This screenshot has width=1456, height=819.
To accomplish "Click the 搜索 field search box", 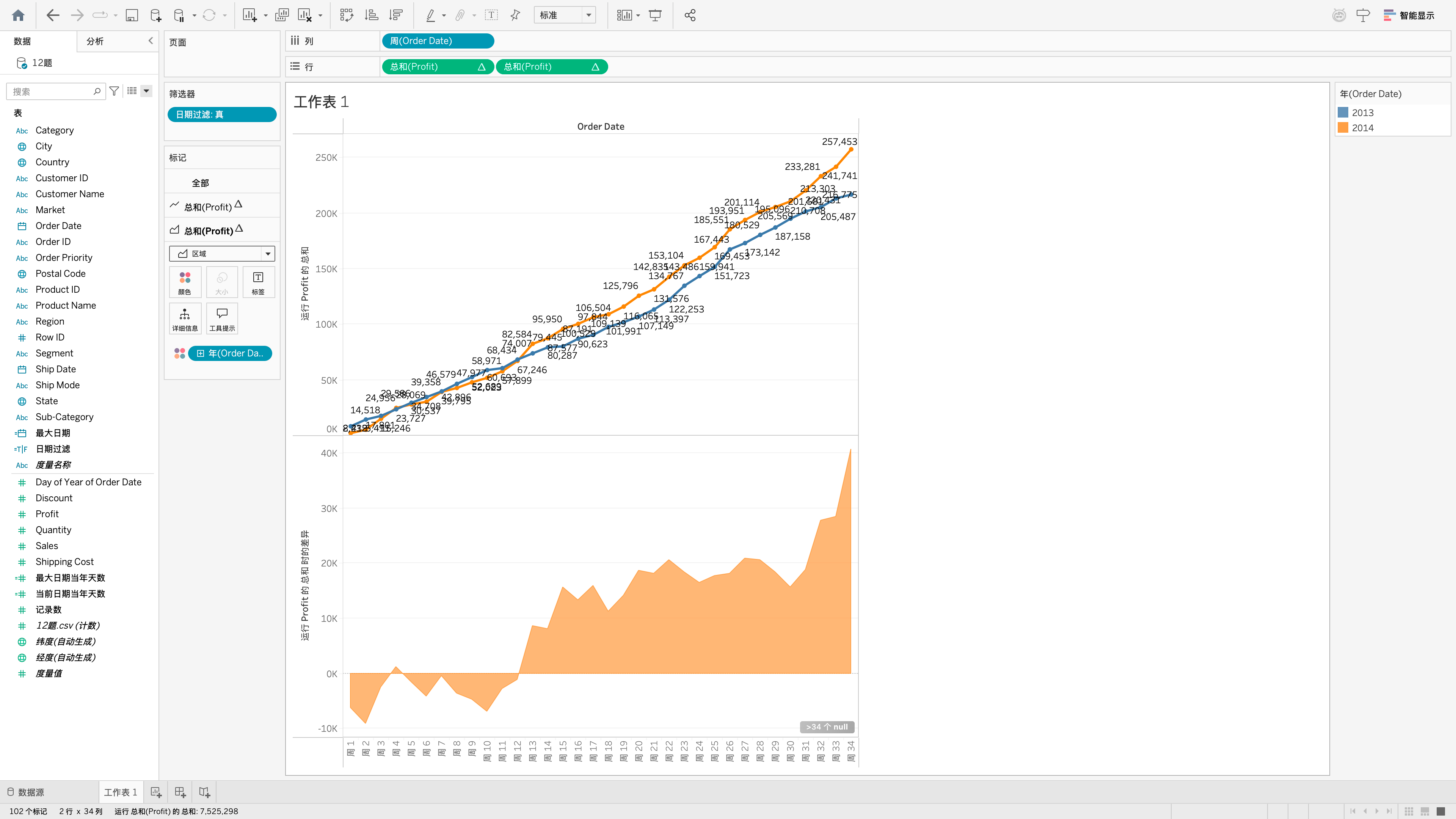I will pos(55,91).
